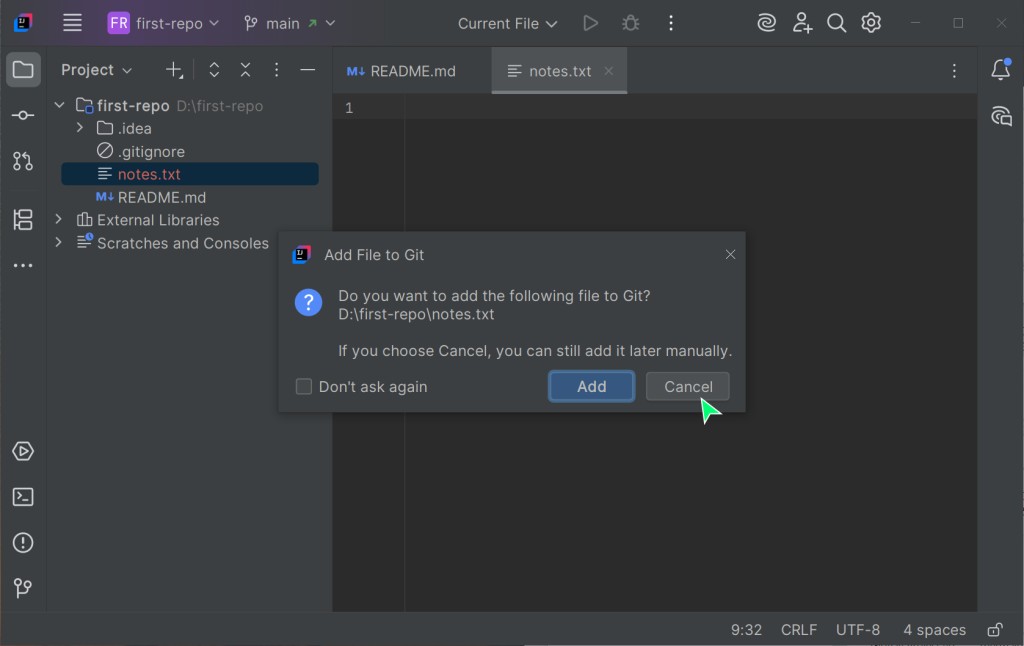Open the Commit tool window
Screen dimensions: 1024x646
tap(23, 115)
